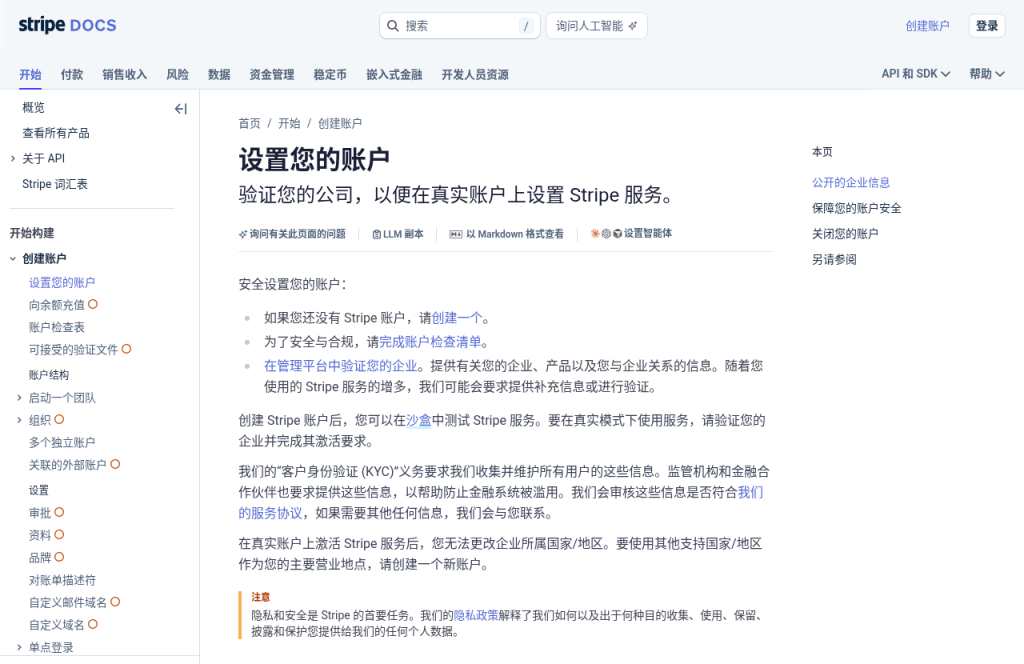Click the 登录 button
Image resolution: width=1024 pixels, height=664 pixels.
[x=987, y=26]
